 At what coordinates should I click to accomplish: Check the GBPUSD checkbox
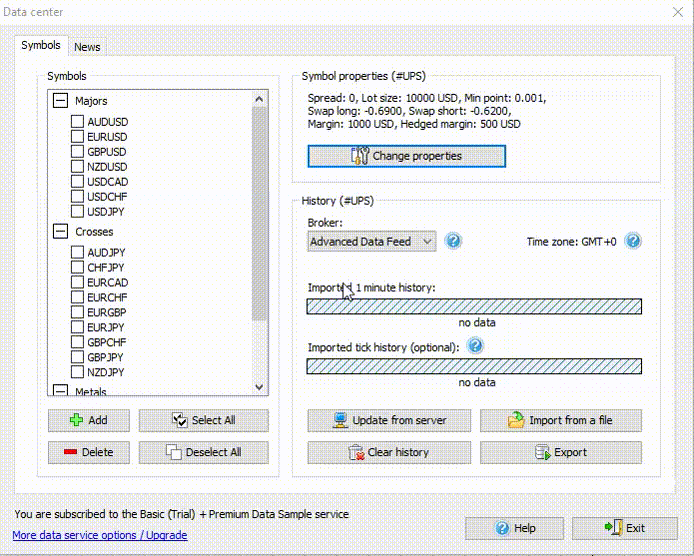[77, 151]
